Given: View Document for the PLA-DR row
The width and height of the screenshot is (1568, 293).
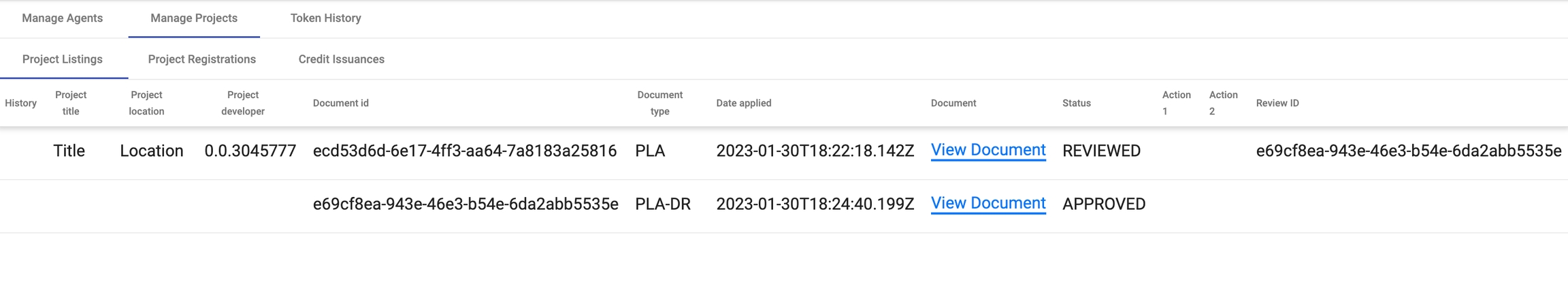Looking at the screenshot, I should tap(987, 203).
